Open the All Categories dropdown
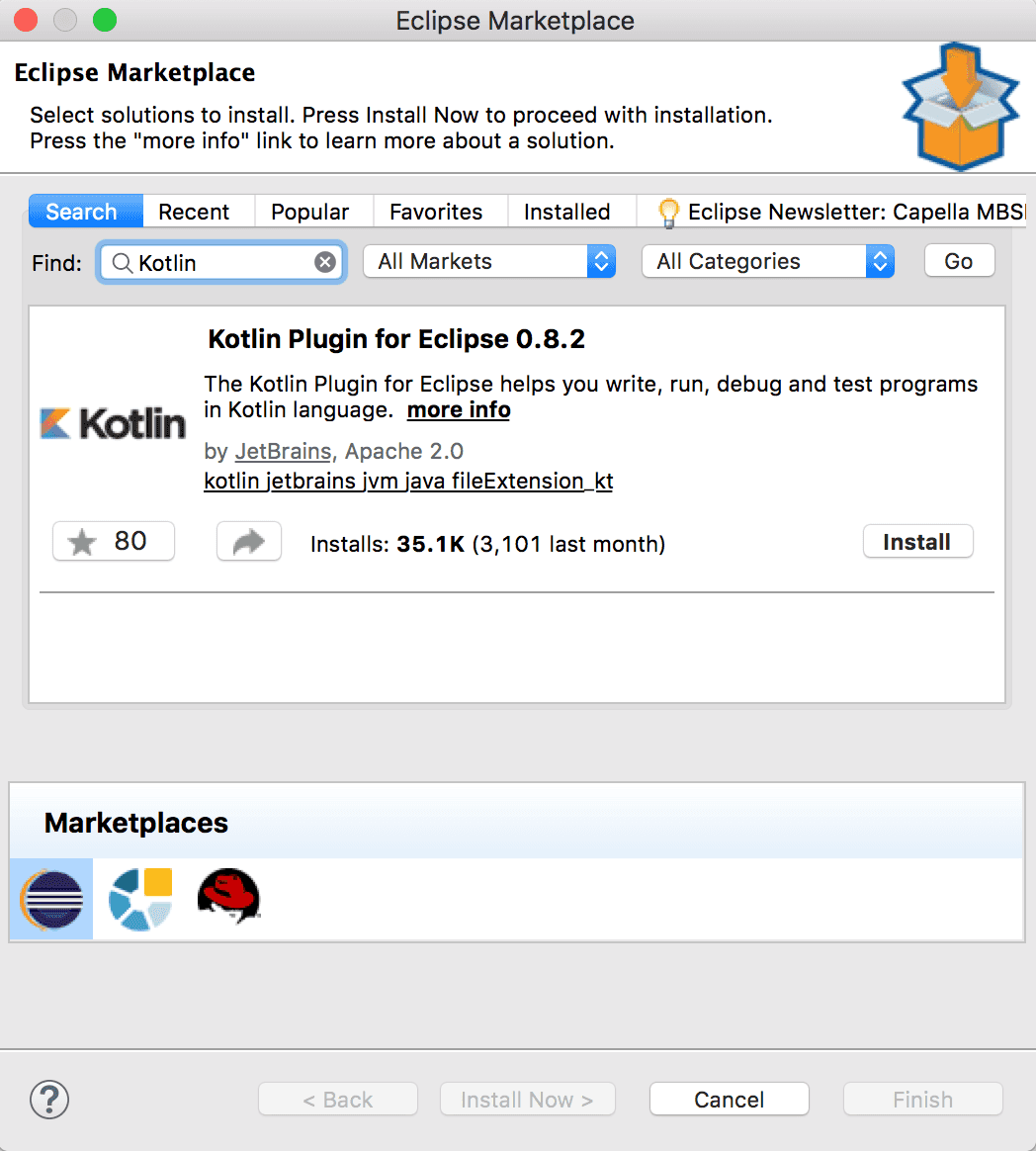 point(768,261)
